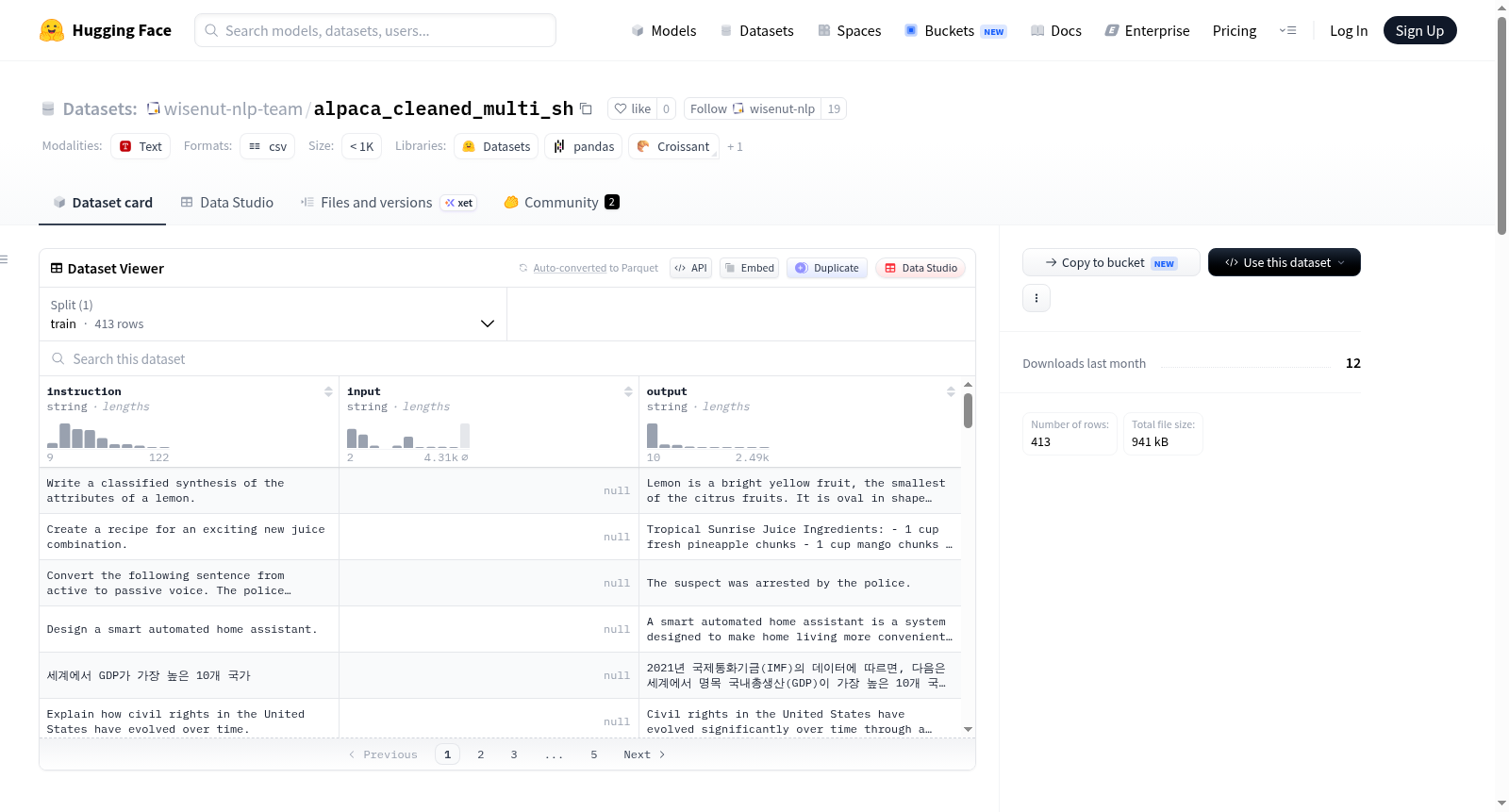1509x812 pixels.
Task: Sort the instruction column
Action: coord(328,391)
